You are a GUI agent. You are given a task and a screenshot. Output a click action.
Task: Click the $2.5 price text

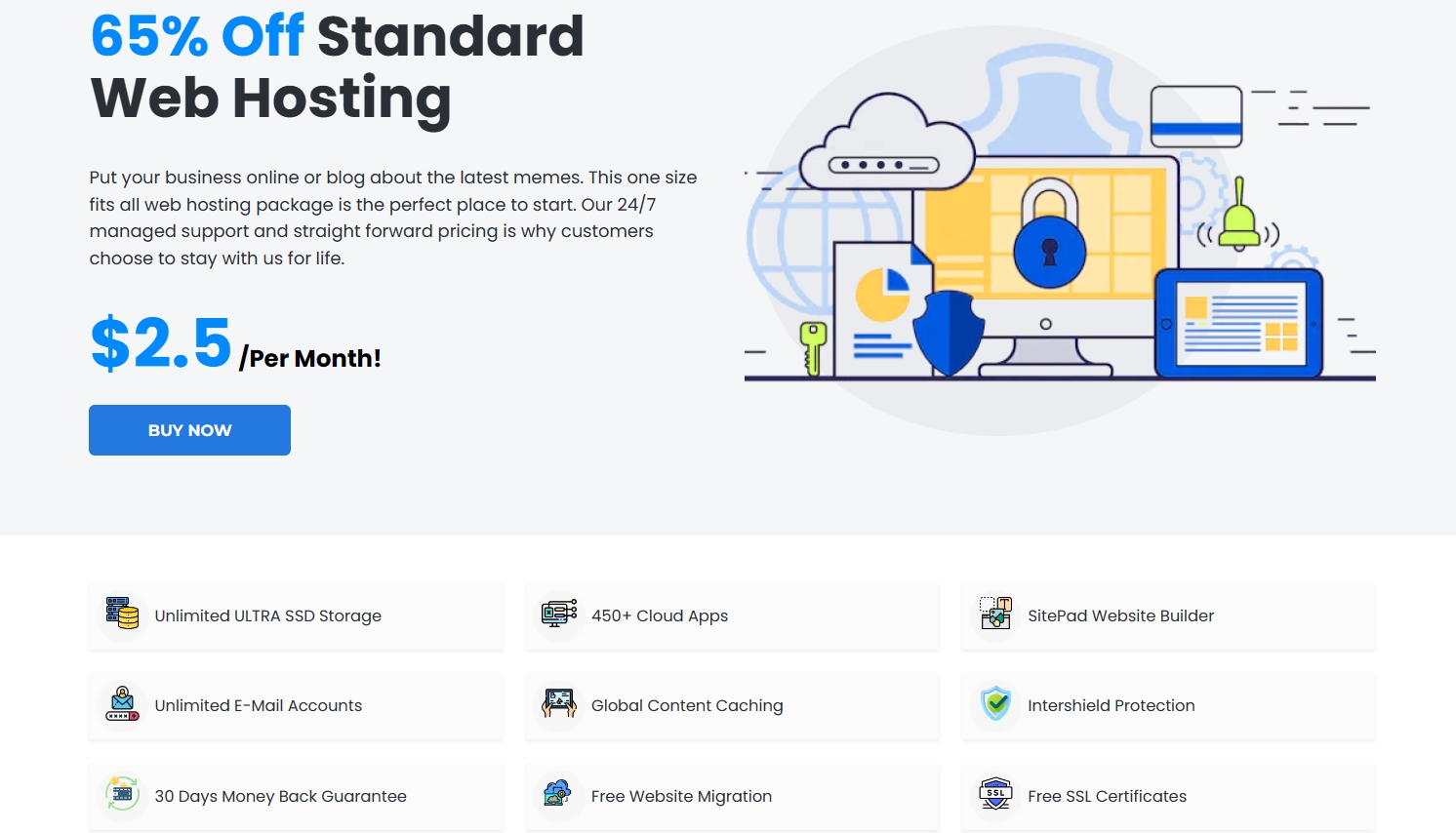161,343
